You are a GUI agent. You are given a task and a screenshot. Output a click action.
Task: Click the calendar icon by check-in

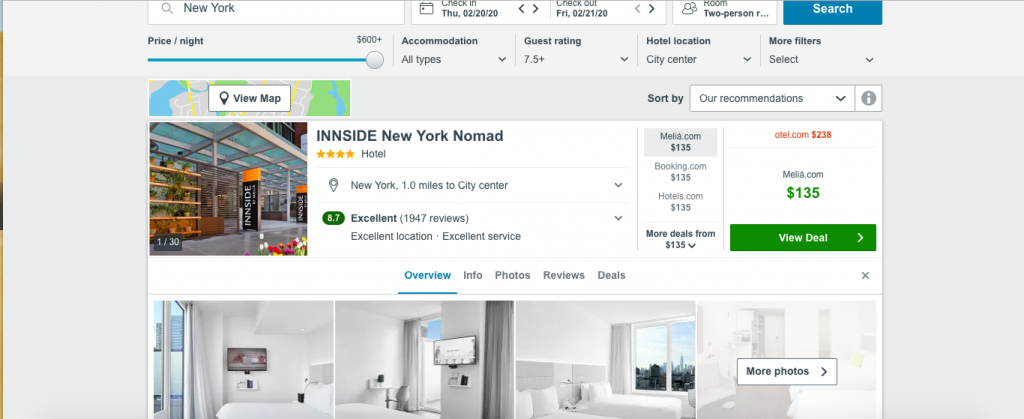click(426, 8)
